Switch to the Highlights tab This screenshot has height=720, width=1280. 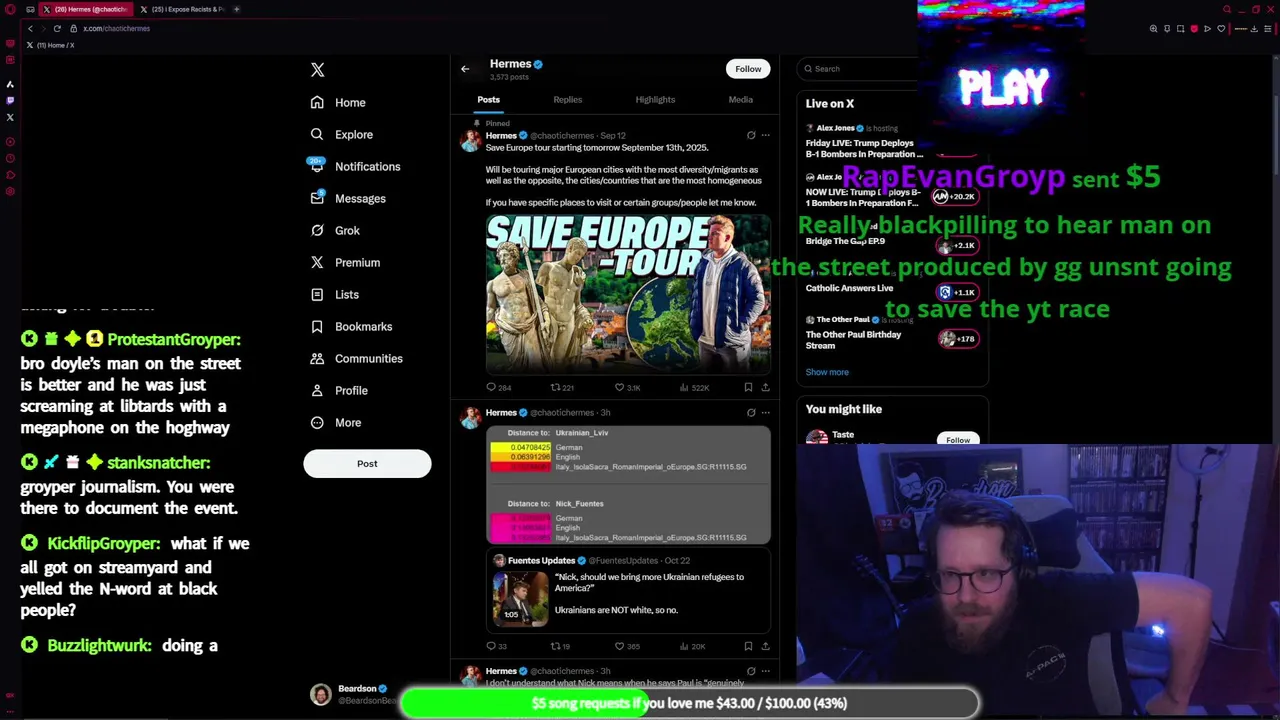655,100
